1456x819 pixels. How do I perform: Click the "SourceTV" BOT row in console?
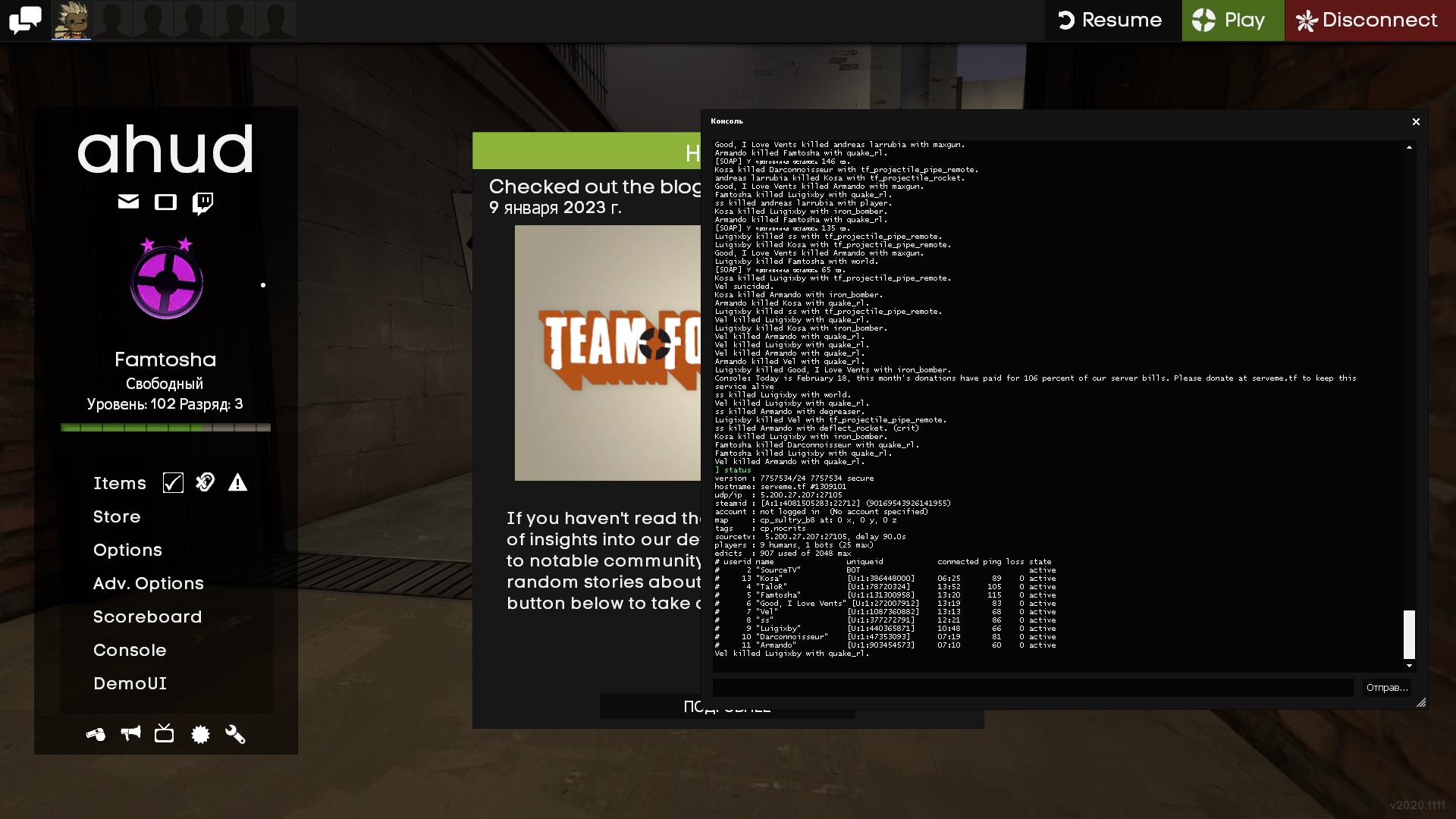(x=885, y=570)
